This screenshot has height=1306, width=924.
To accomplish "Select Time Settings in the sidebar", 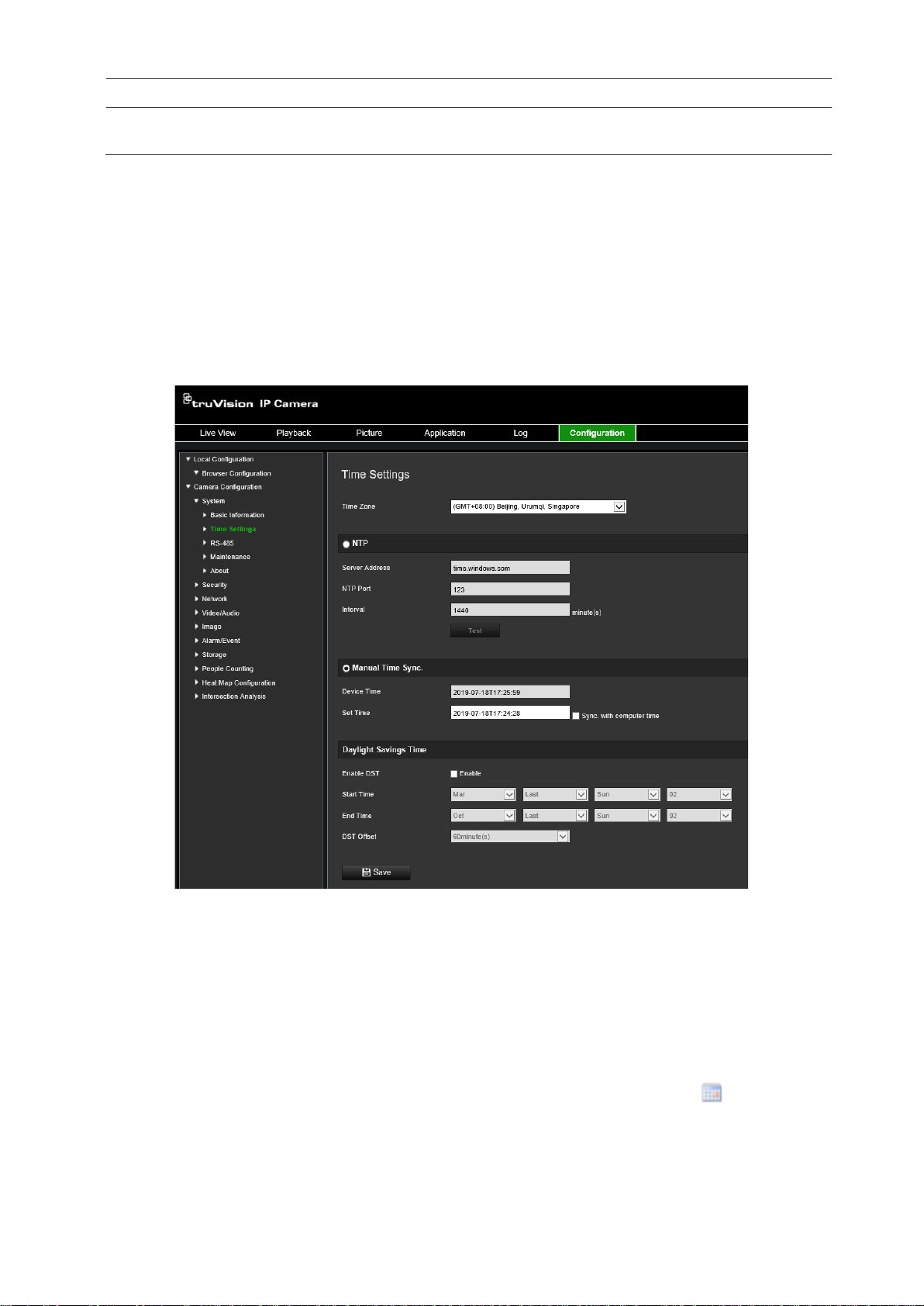I will (233, 529).
